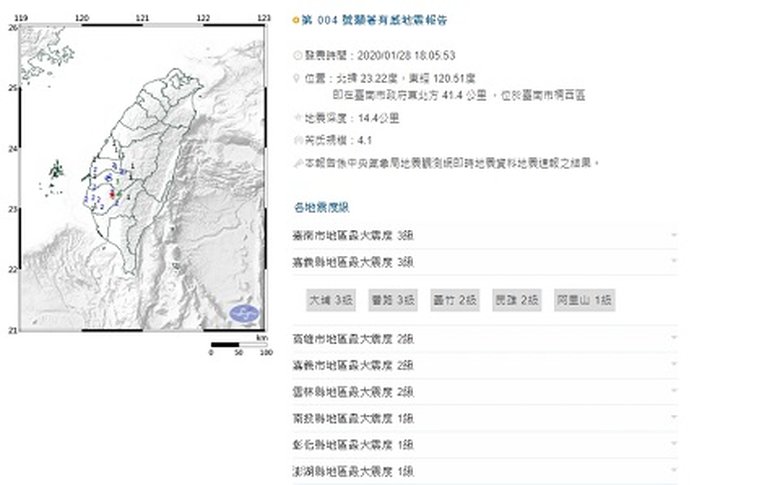Click the depth icon beside 地震深度
This screenshot has width=780, height=485.
296,118
